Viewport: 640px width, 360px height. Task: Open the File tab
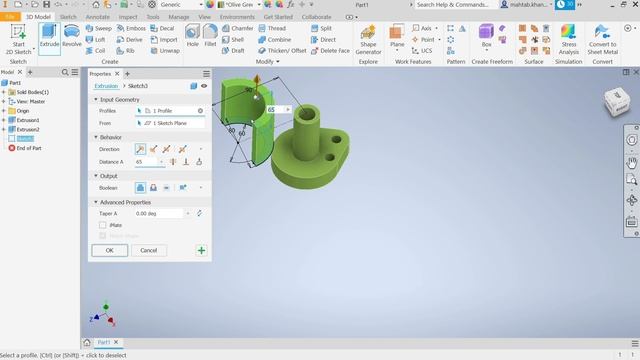[x=10, y=17]
